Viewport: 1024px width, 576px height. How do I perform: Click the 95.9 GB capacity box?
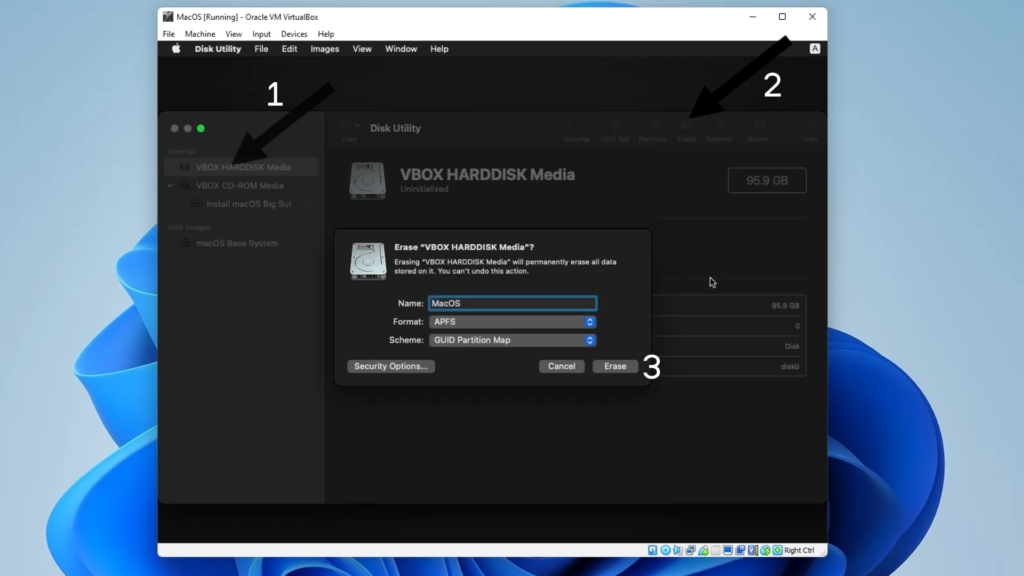[x=767, y=181]
